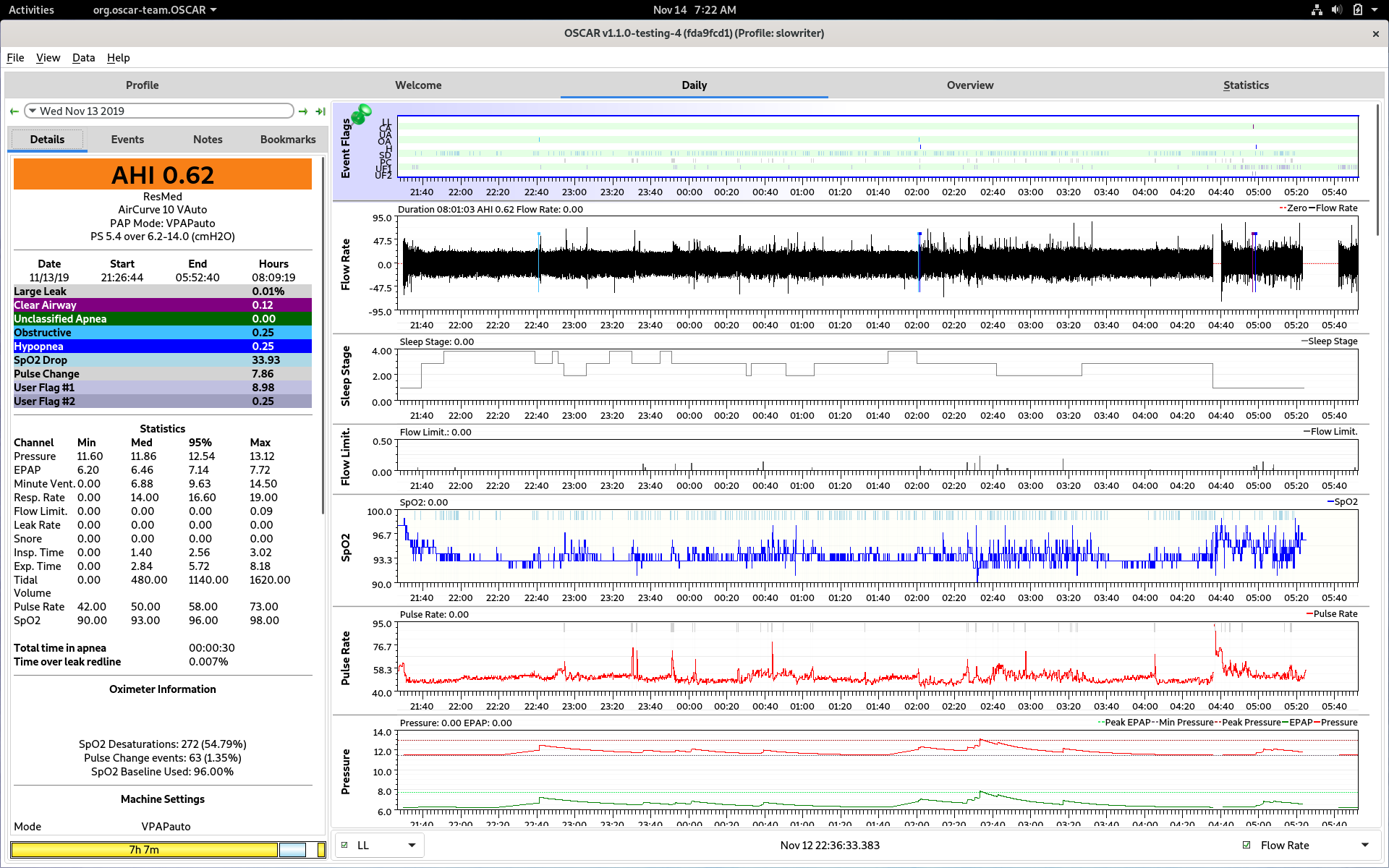Screen dimensions: 1389x868
Task: Show the Bookmarks sub-tab
Action: point(288,140)
